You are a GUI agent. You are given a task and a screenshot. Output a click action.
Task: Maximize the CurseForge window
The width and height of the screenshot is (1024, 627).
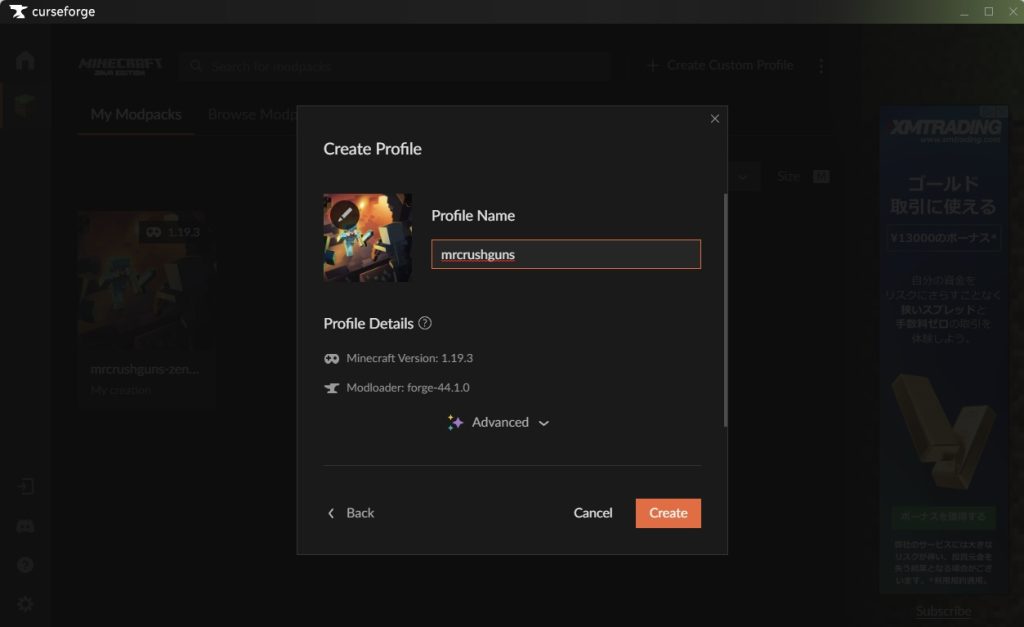coord(989,12)
